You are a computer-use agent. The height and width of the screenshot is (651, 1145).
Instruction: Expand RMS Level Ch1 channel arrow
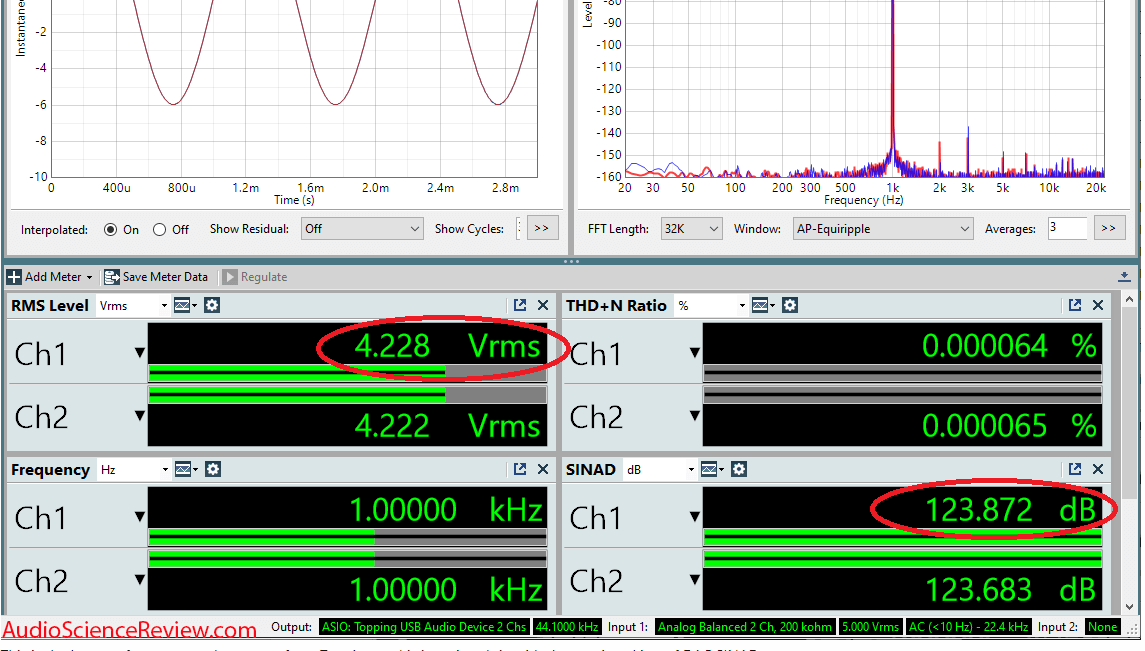pyautogui.click(x=139, y=353)
